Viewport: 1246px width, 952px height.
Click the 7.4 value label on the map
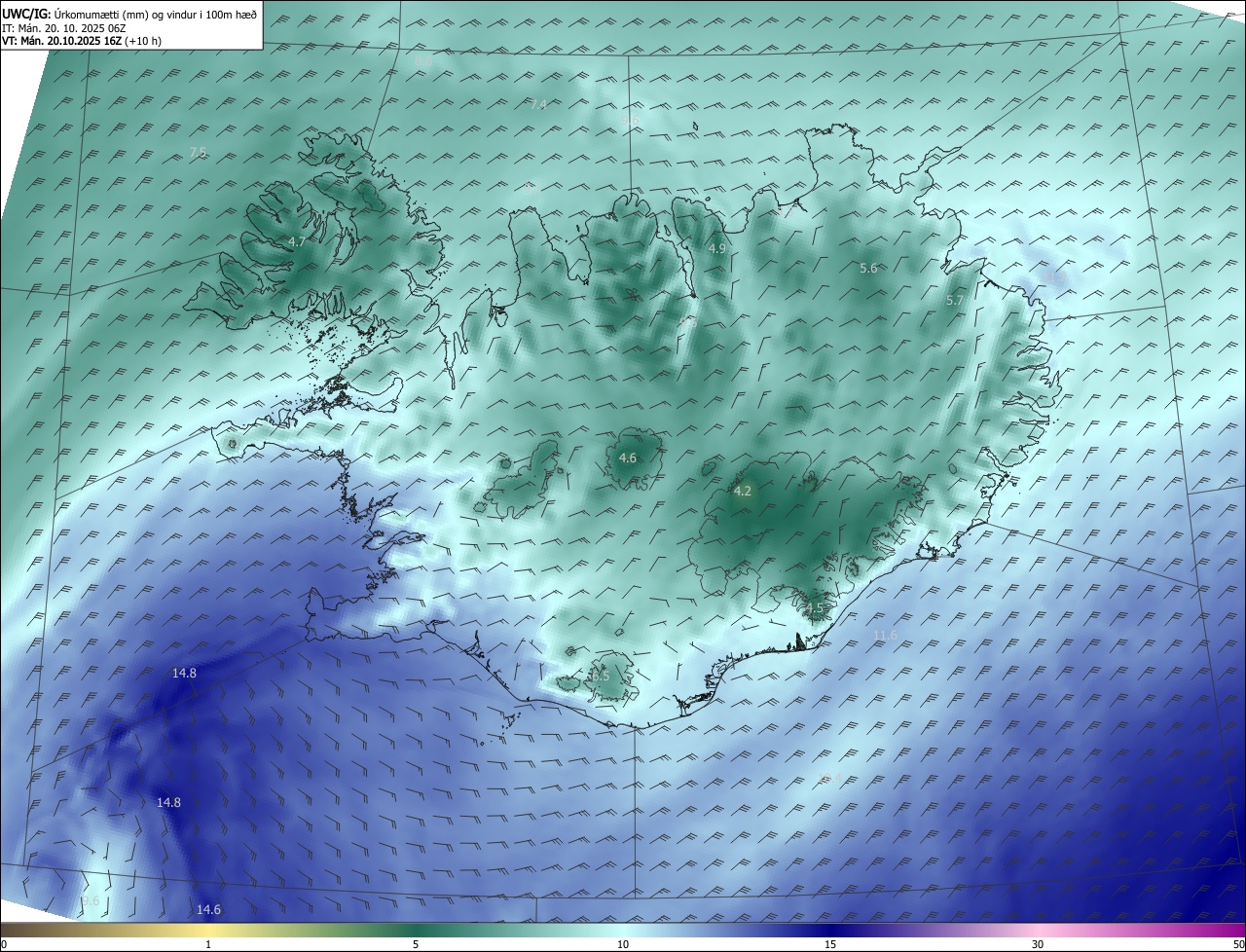pyautogui.click(x=538, y=104)
